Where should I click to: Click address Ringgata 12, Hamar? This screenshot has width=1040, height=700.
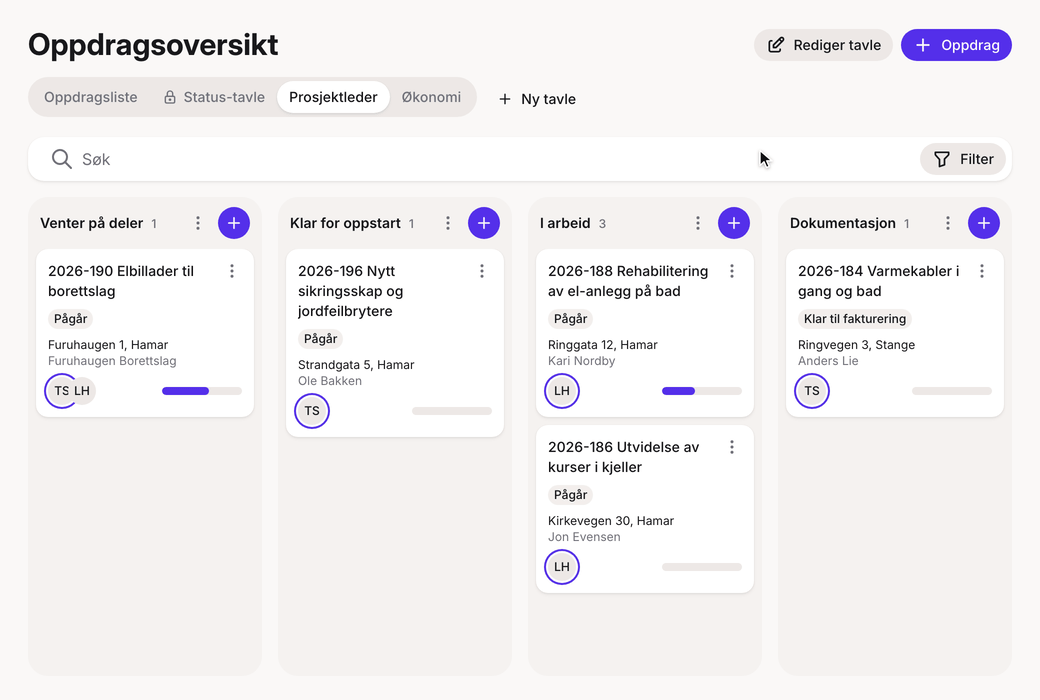point(603,344)
